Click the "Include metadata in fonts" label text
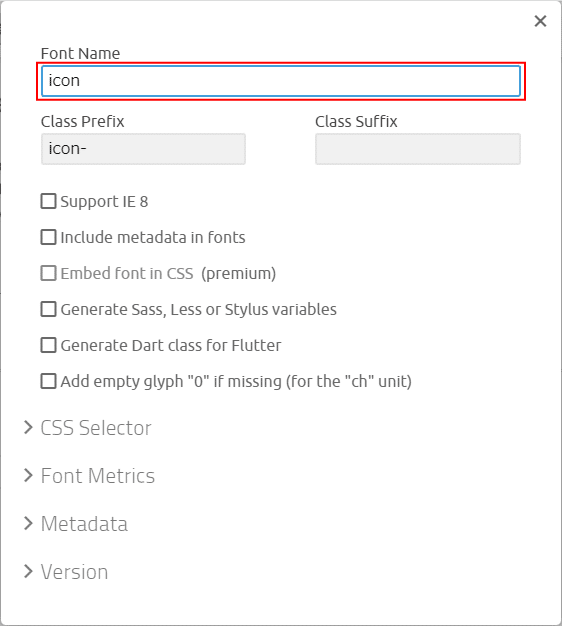Viewport: 562px width, 626px height. coord(153,238)
